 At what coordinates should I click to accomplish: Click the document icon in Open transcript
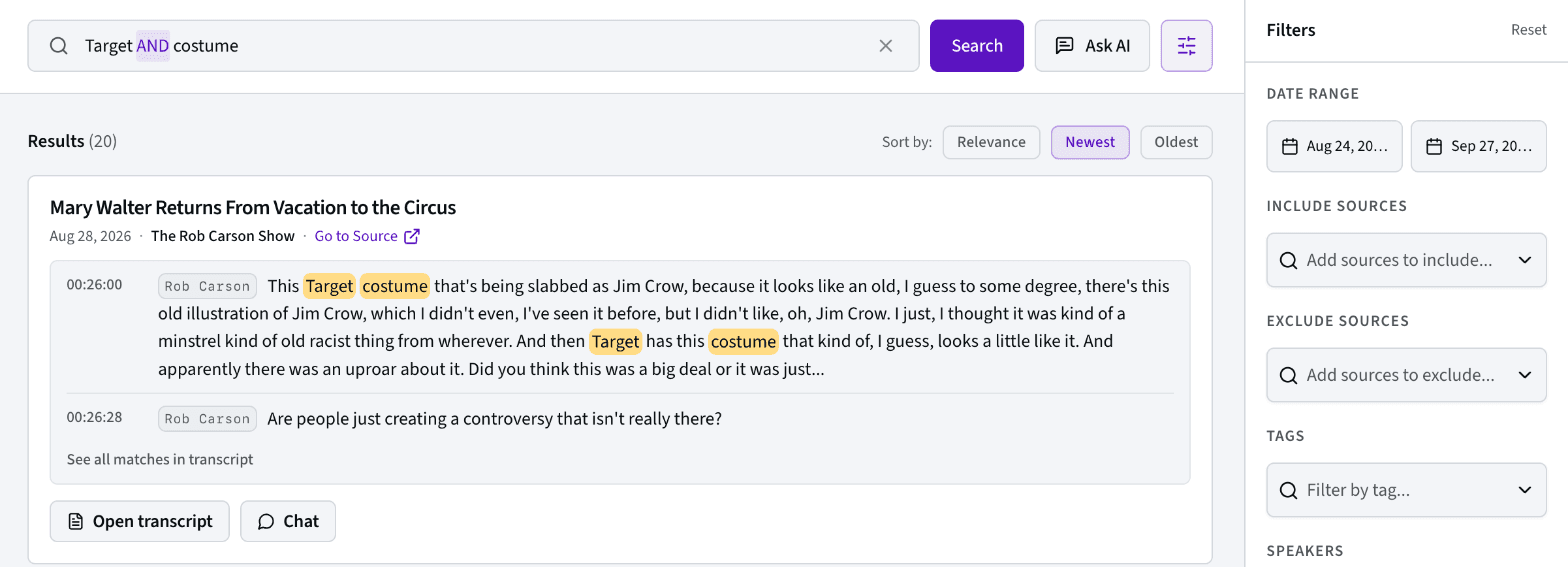coord(75,521)
